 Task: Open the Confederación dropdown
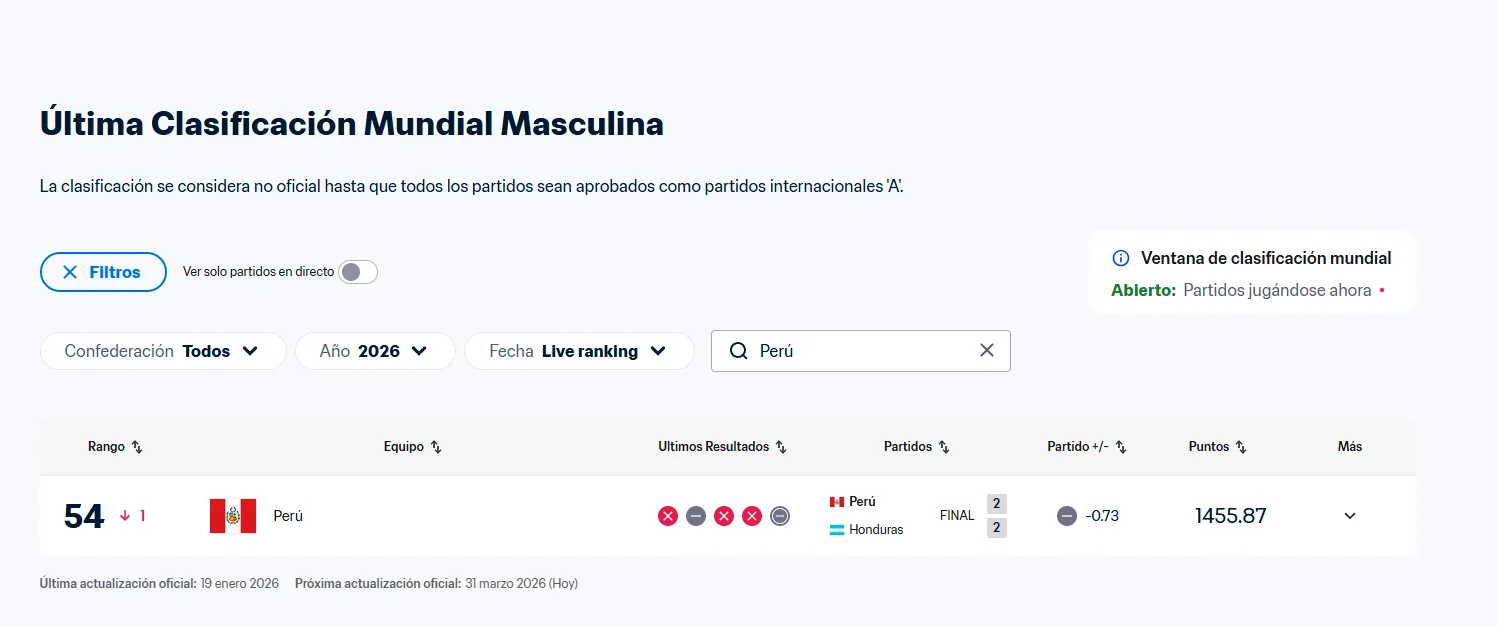pos(163,351)
